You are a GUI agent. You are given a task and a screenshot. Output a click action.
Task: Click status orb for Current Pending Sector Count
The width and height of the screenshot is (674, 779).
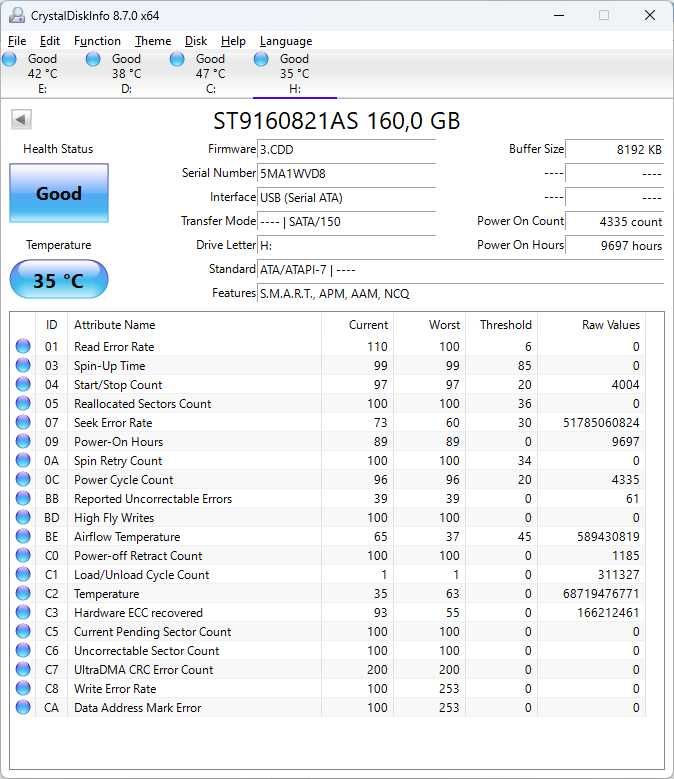23,631
